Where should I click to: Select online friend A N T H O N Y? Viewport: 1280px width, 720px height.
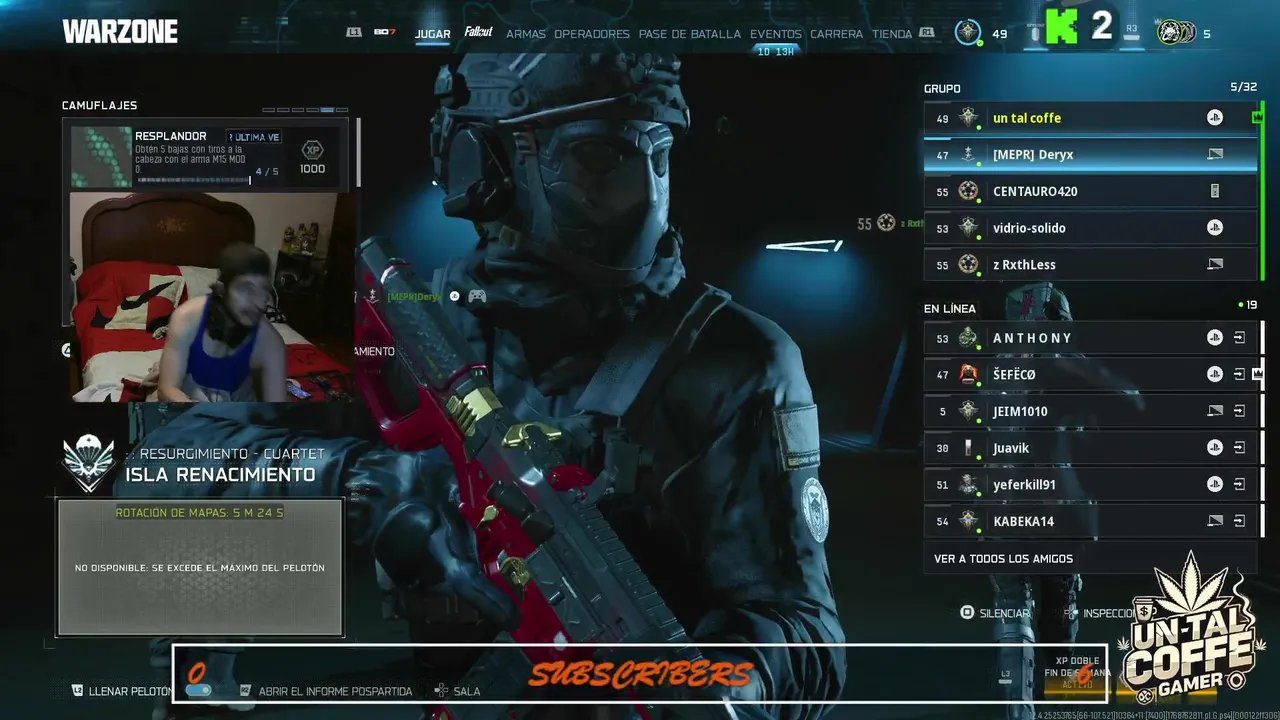pos(1090,338)
